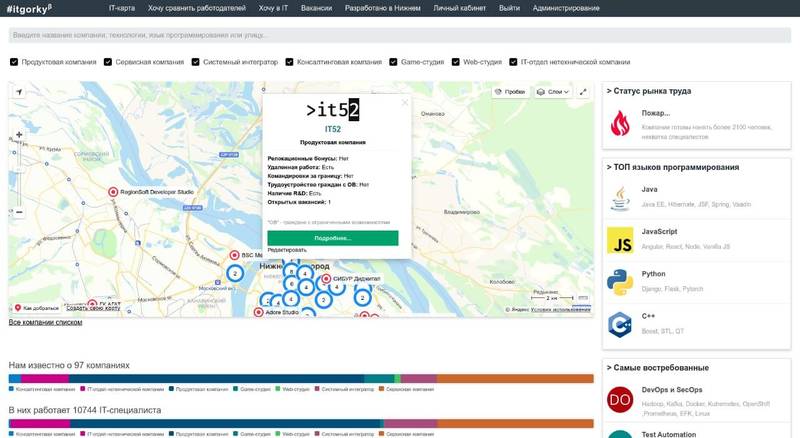Click dark blue segment of IT-специалиста bar
This screenshot has width=800, height=438.
[x=225, y=424]
